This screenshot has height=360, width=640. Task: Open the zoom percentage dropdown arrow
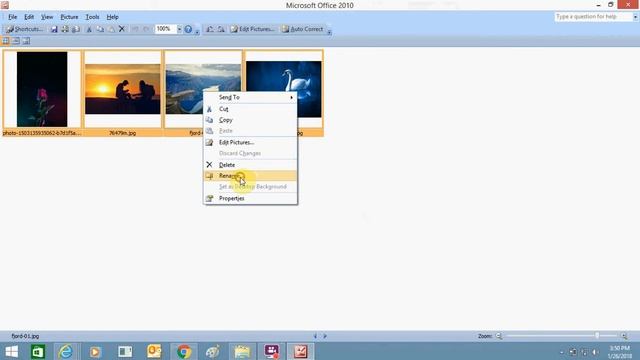click(x=179, y=29)
